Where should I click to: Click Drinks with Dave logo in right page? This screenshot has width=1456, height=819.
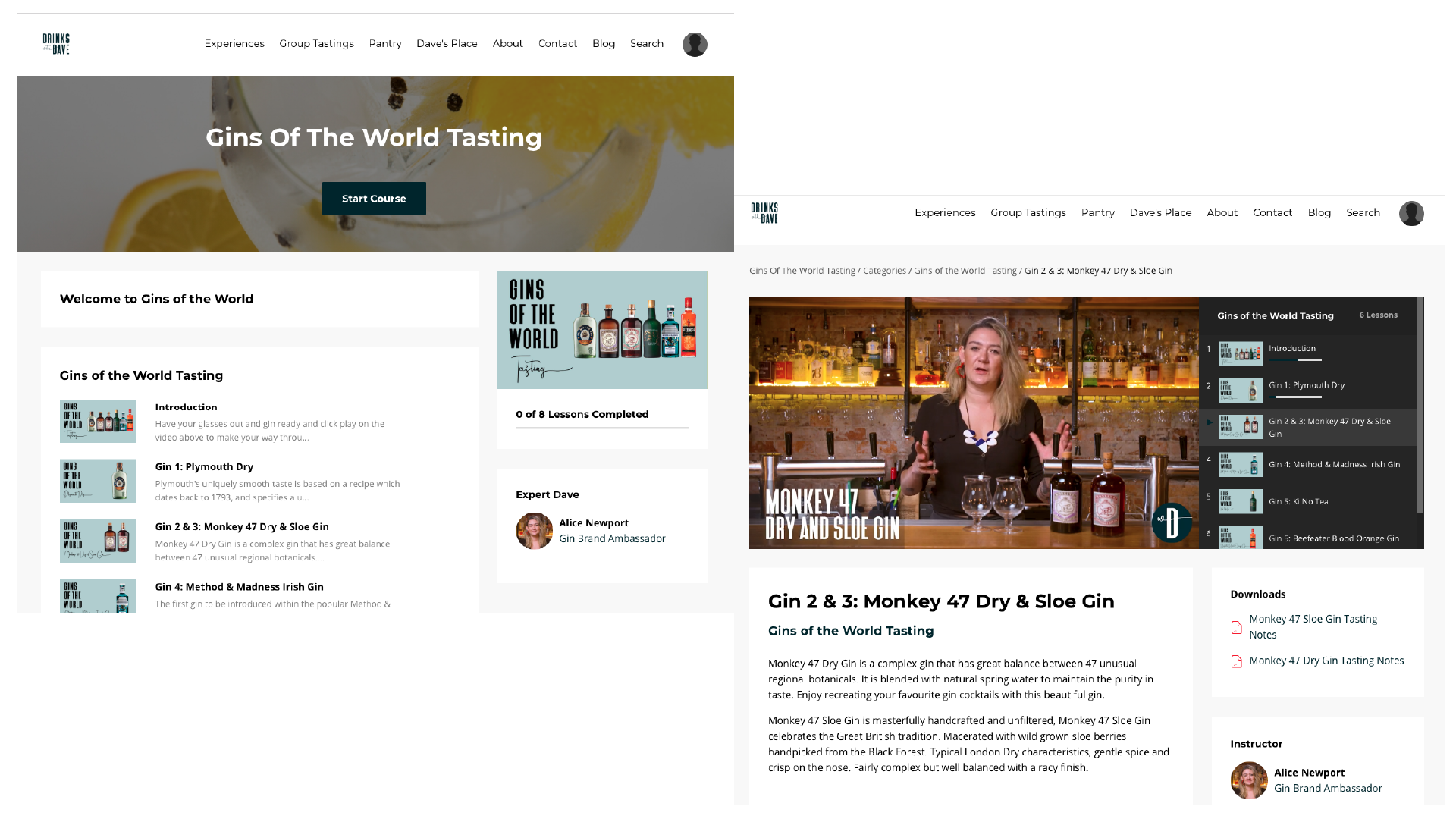tap(764, 213)
